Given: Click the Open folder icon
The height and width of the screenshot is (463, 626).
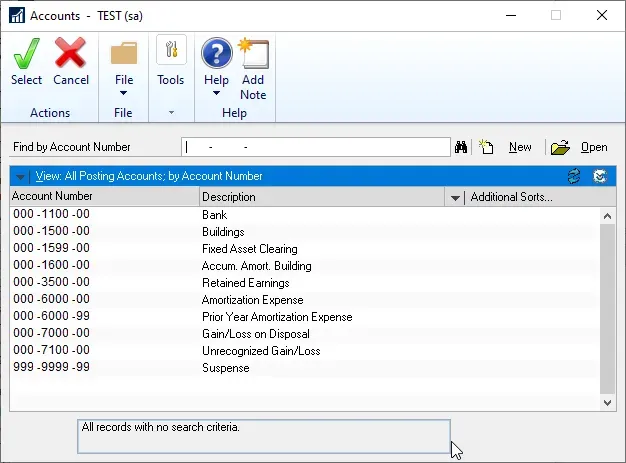Looking at the screenshot, I should (560, 147).
